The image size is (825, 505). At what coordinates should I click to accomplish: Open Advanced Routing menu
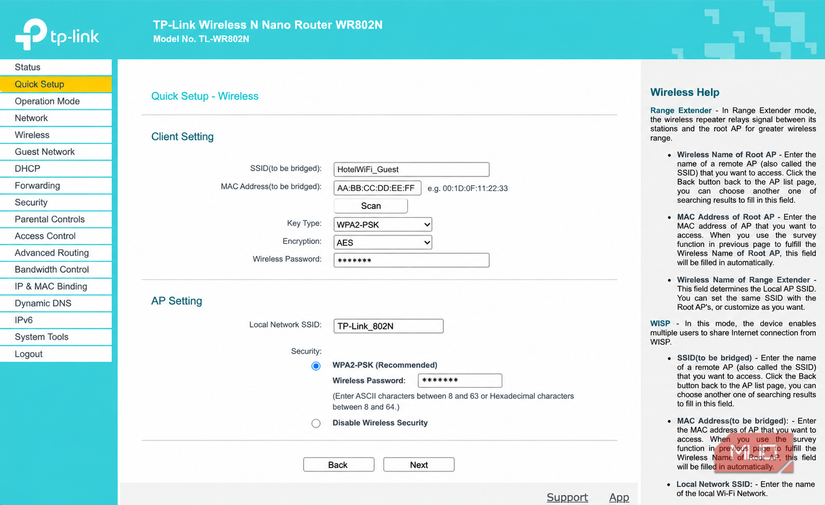56,252
